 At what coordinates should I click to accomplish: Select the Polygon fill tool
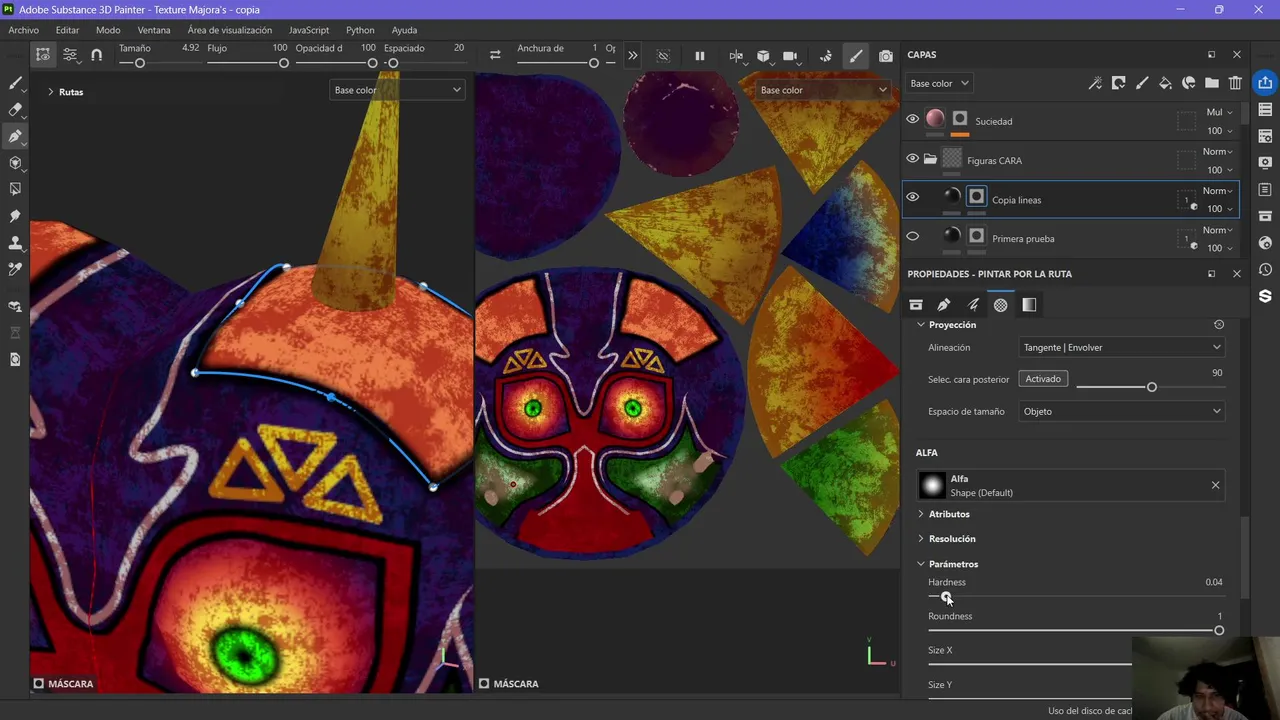pos(15,189)
